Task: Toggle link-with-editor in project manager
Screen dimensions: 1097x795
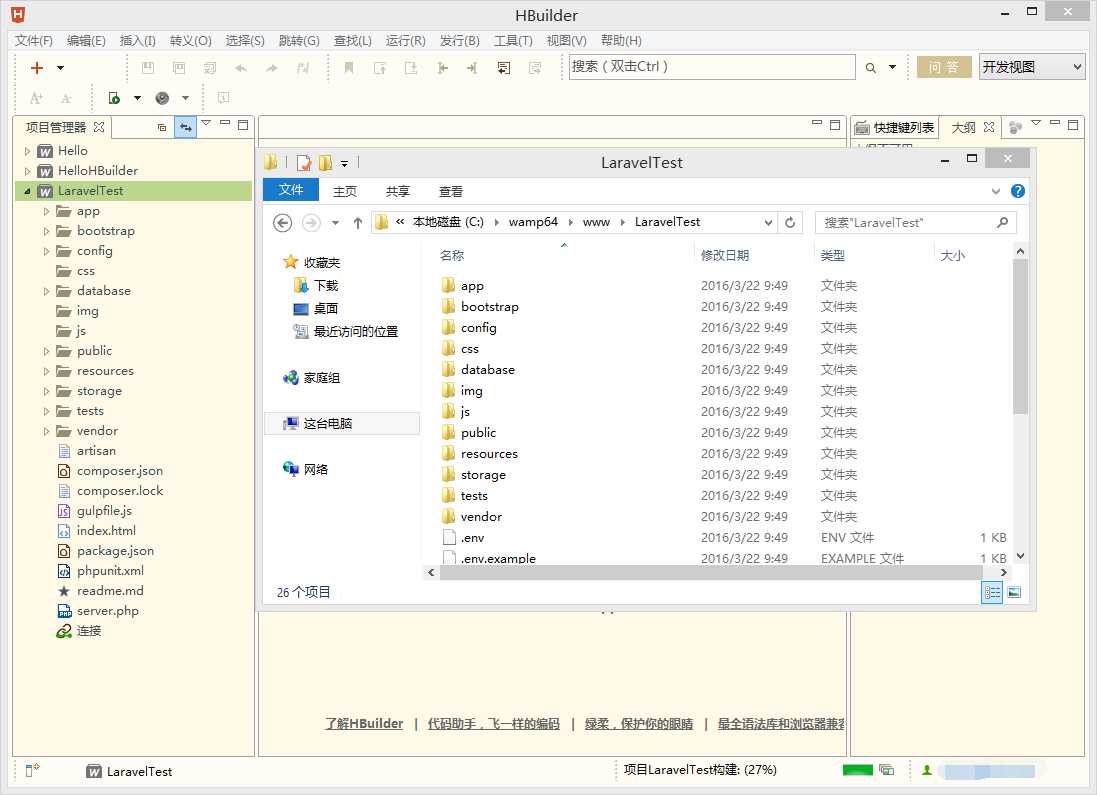Action: point(185,127)
